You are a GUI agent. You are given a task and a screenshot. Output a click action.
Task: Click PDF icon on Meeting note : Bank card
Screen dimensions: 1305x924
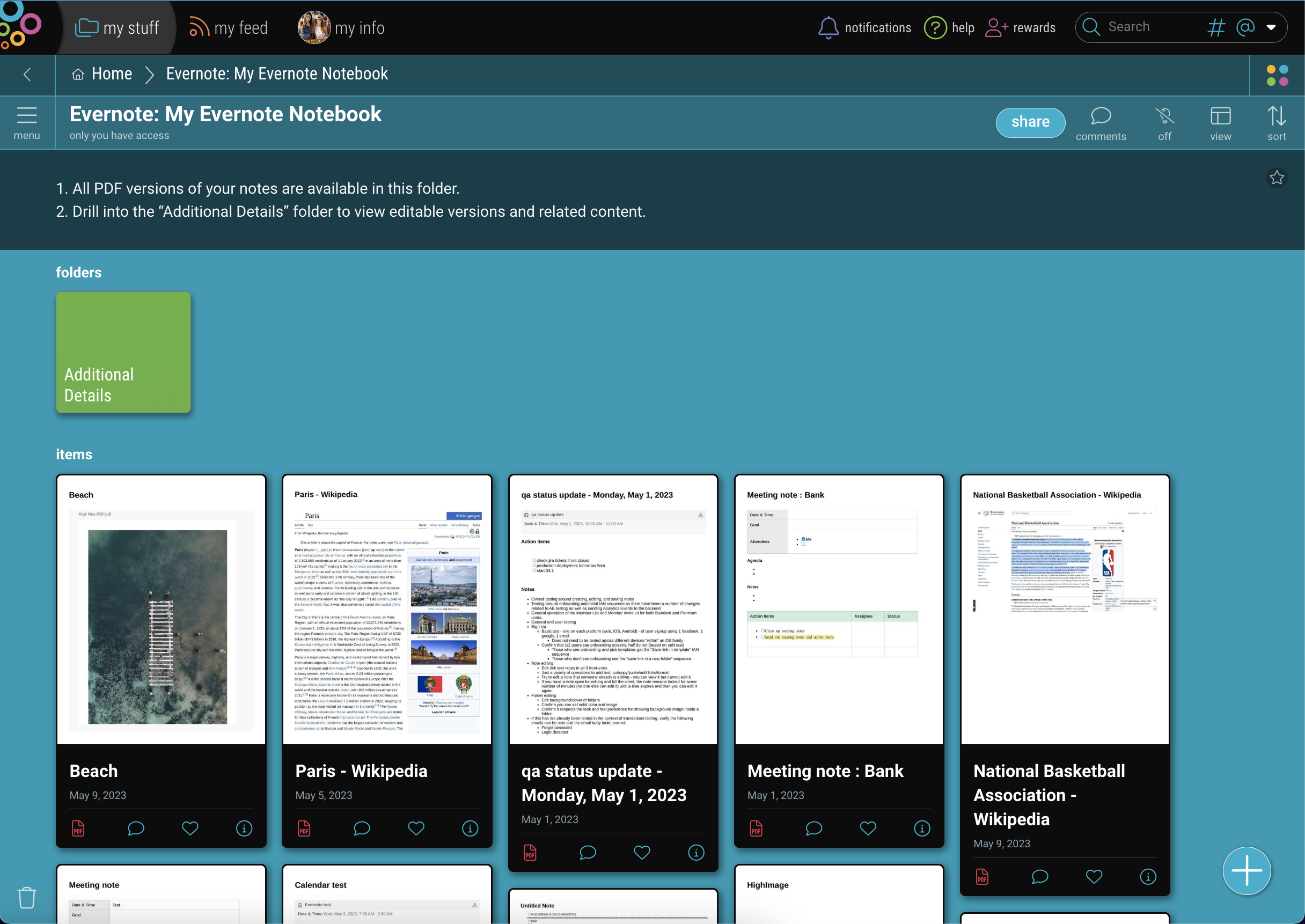tap(756, 828)
